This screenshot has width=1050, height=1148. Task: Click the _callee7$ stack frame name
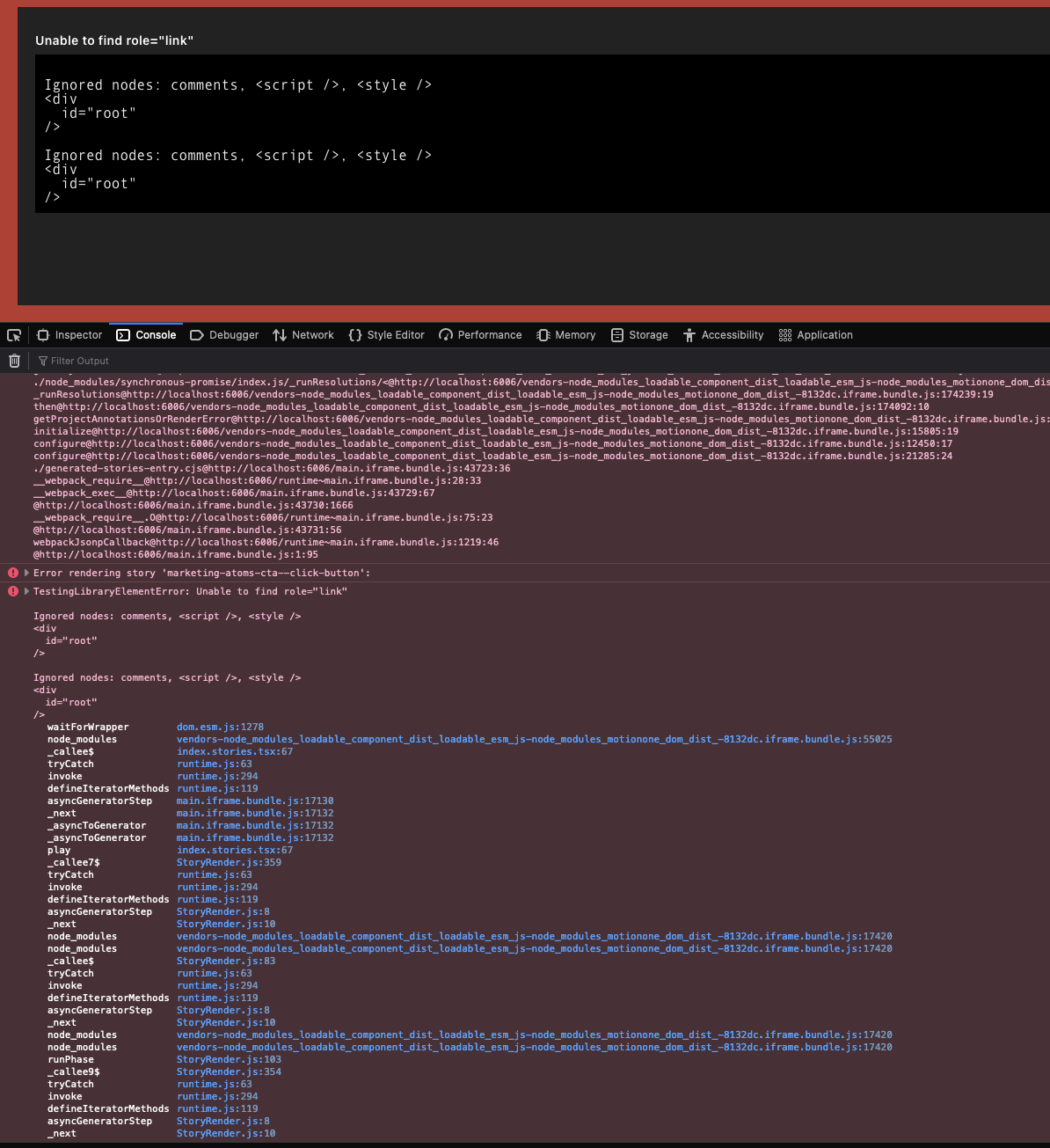point(74,862)
